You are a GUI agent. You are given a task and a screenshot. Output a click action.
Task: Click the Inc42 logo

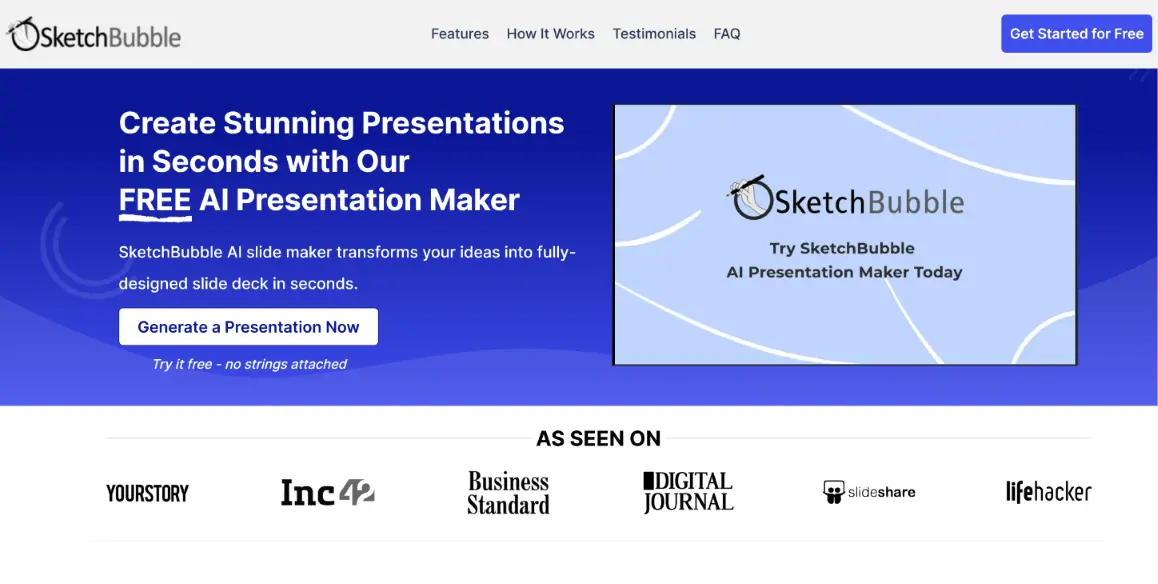[327, 492]
